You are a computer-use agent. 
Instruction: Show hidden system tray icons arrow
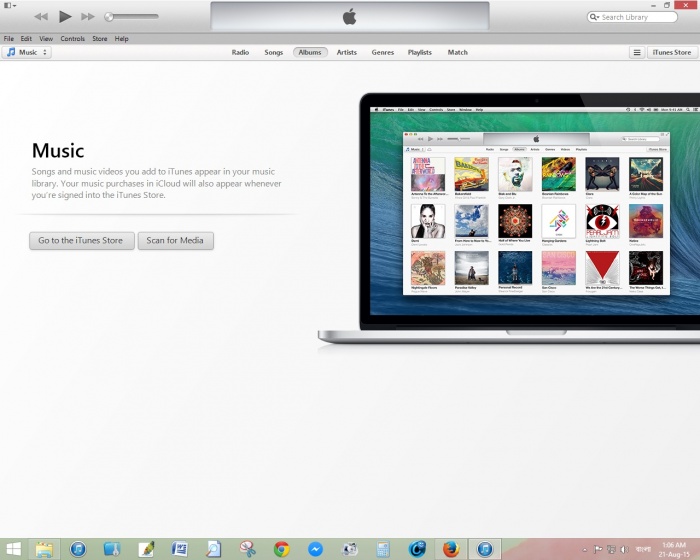coord(584,549)
